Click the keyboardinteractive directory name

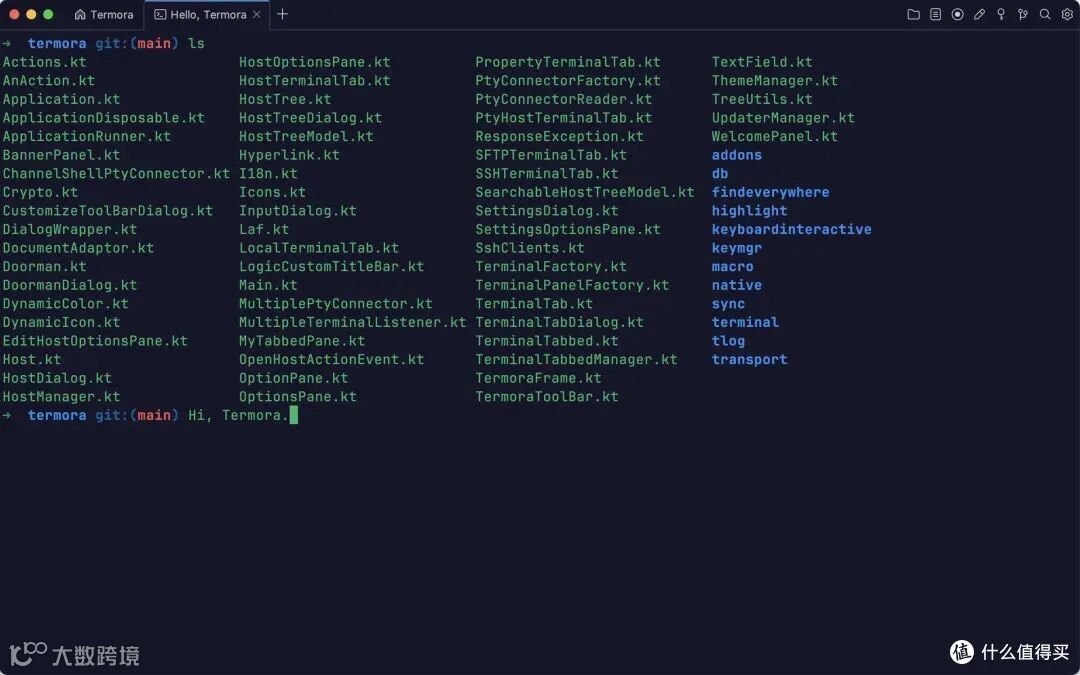tap(792, 229)
